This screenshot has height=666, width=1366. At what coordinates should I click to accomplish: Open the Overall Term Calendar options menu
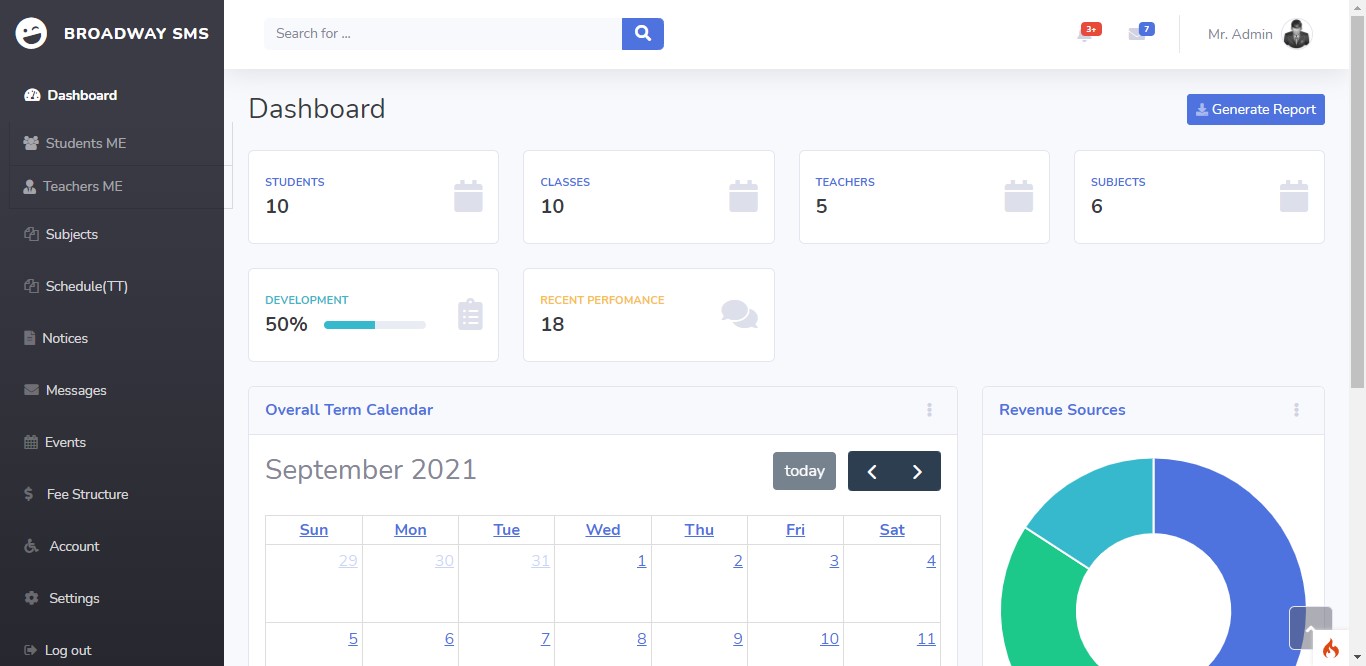coord(929,410)
